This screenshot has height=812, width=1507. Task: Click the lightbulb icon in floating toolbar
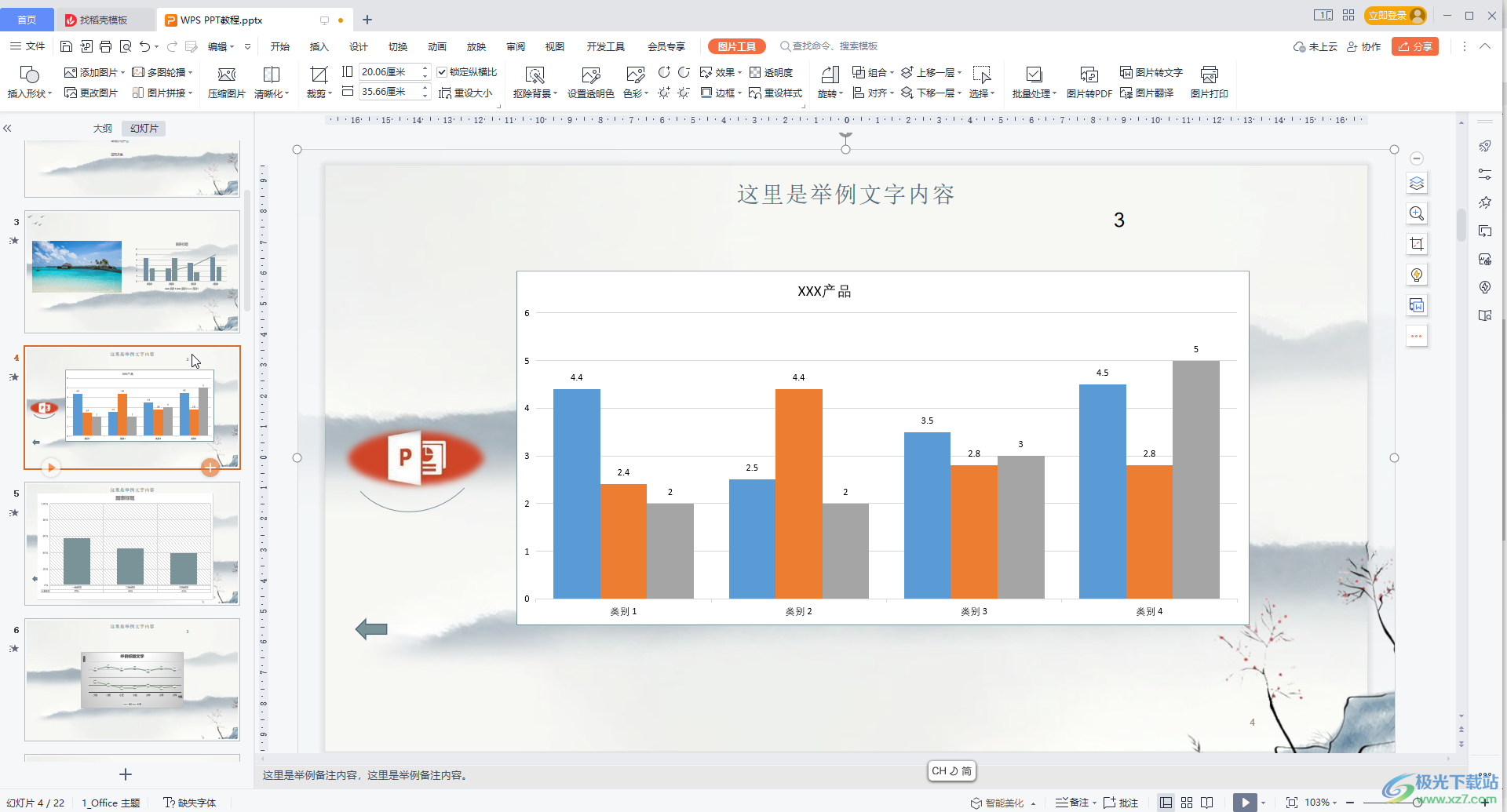point(1417,275)
